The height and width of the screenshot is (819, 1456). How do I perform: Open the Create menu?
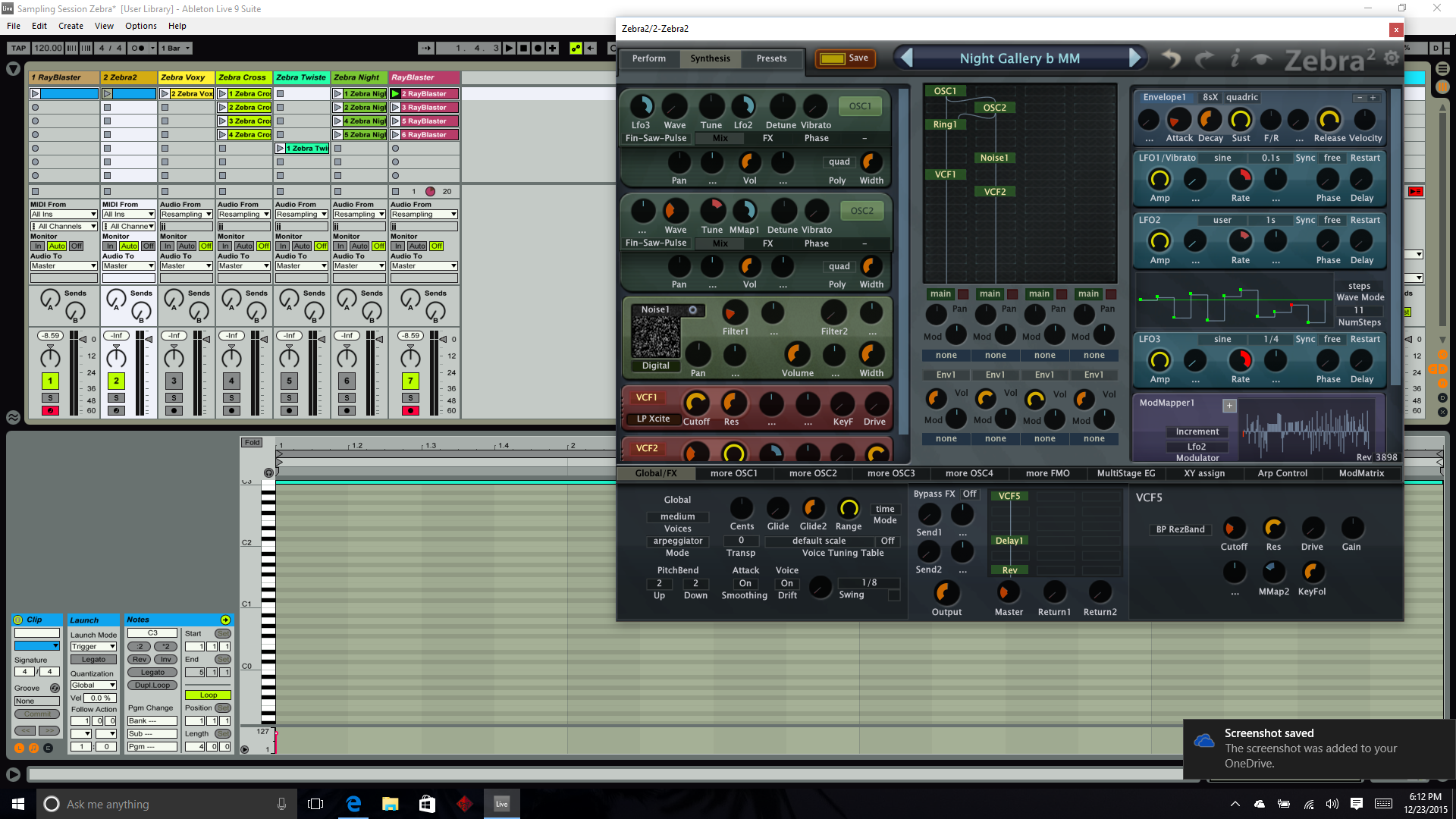pos(71,26)
